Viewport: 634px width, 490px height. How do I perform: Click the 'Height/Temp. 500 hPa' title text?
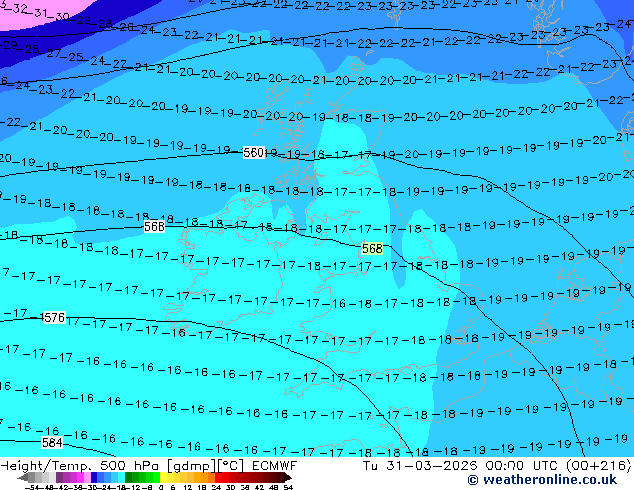81,466
